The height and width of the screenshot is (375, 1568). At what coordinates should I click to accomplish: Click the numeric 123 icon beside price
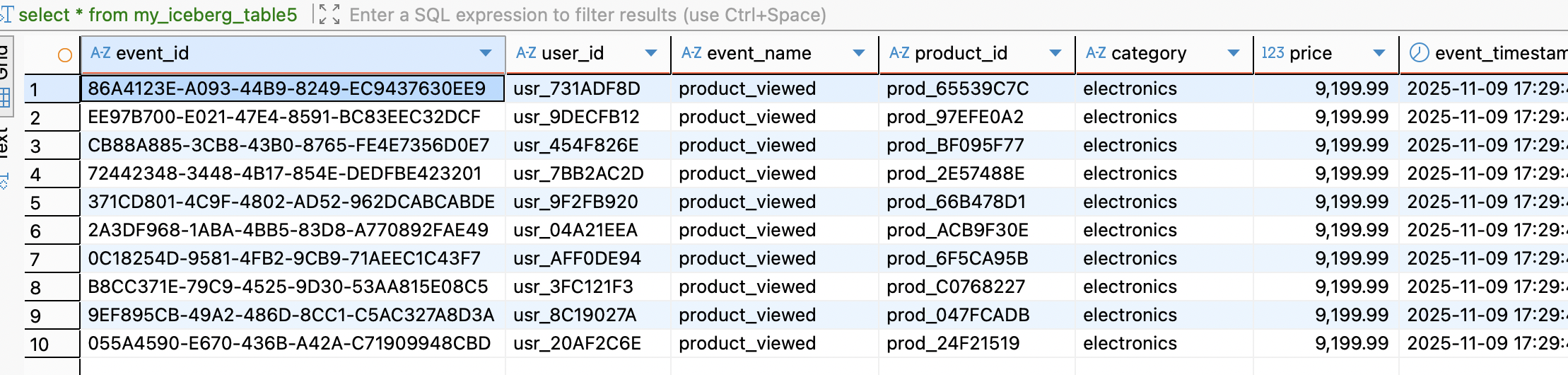point(1272,53)
